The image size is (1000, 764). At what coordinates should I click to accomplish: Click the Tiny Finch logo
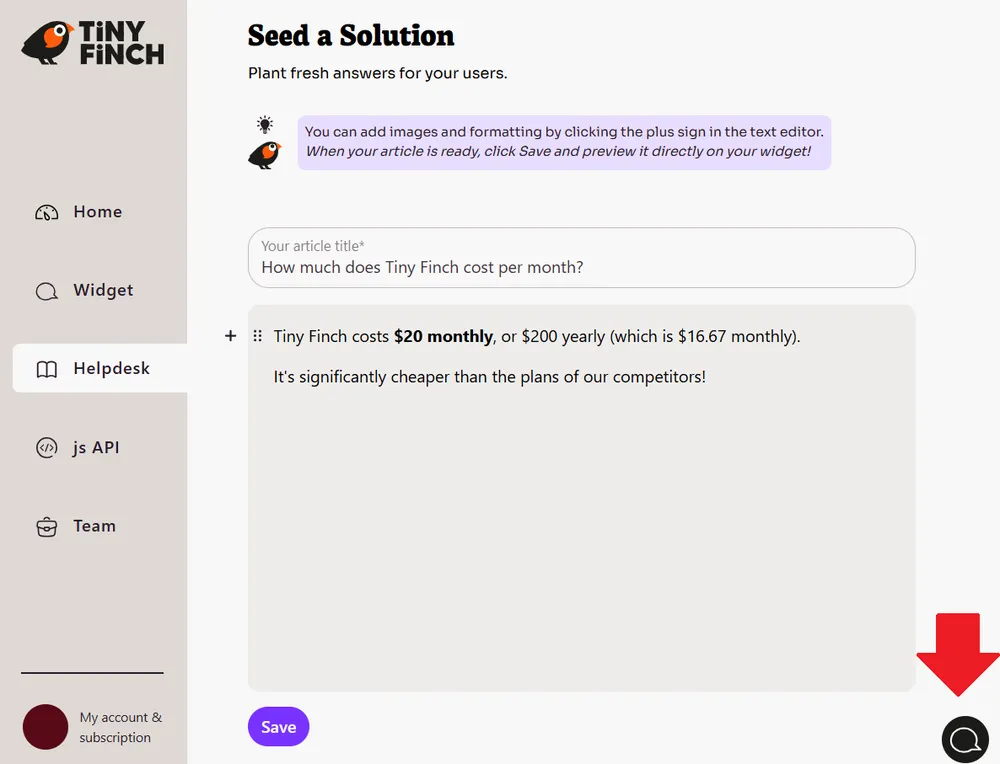[92, 42]
